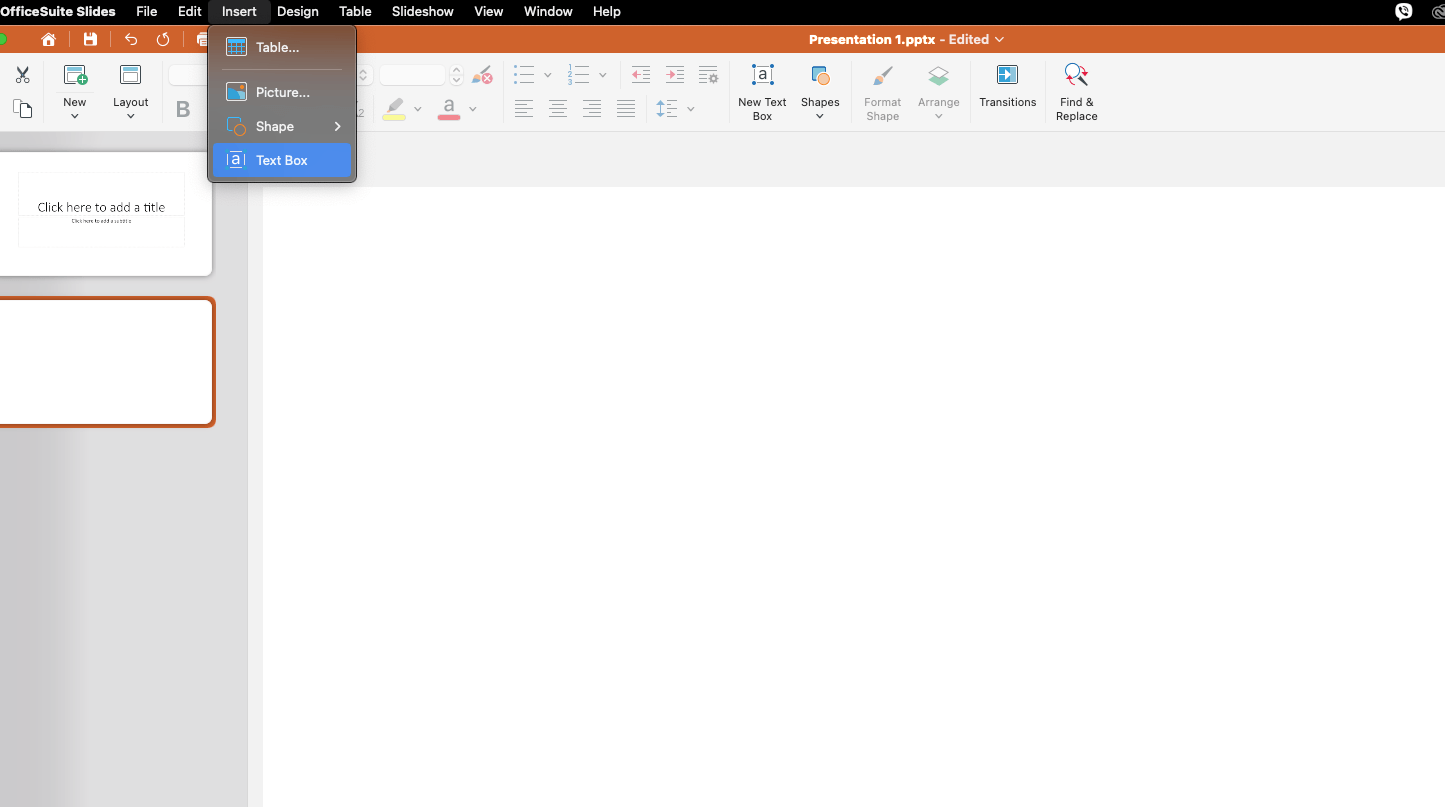Open the Shape submenu
Viewport: 1445px width, 807px height.
(x=282, y=126)
